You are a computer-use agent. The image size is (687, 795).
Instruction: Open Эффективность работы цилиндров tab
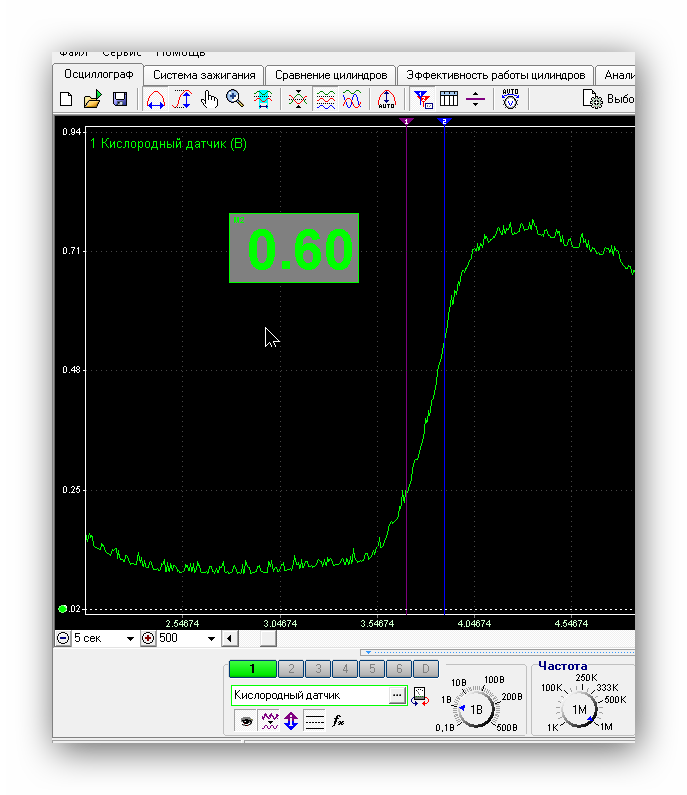pos(495,76)
